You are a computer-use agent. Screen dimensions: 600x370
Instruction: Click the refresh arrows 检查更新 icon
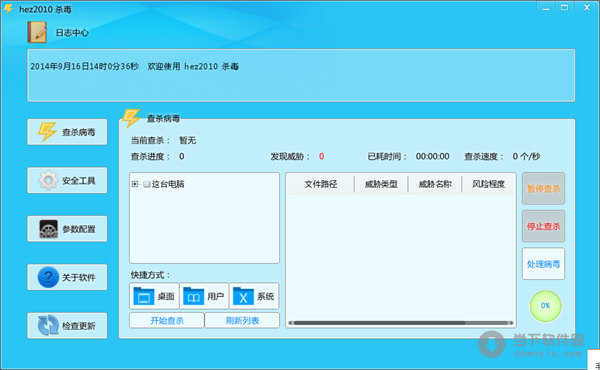(48, 325)
